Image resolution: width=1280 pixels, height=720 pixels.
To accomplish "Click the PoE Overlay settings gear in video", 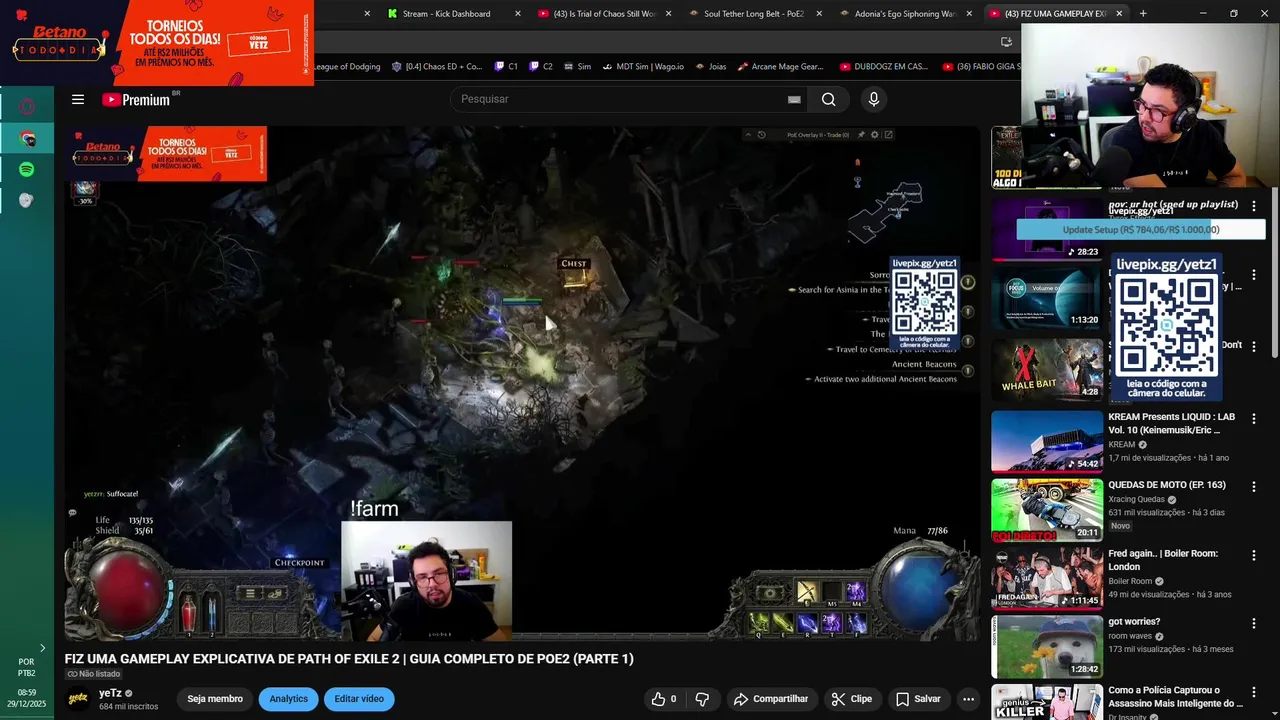I will pos(875,135).
